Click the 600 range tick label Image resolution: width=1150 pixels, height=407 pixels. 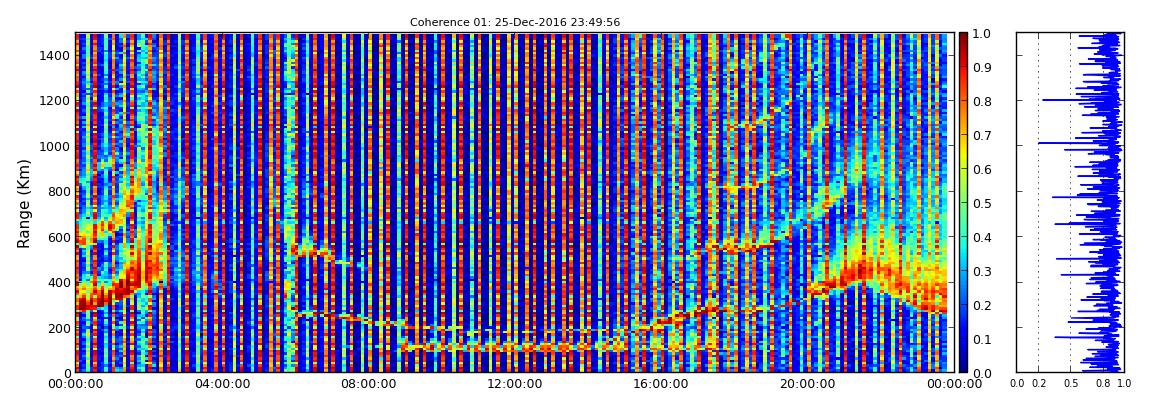[x=58, y=237]
